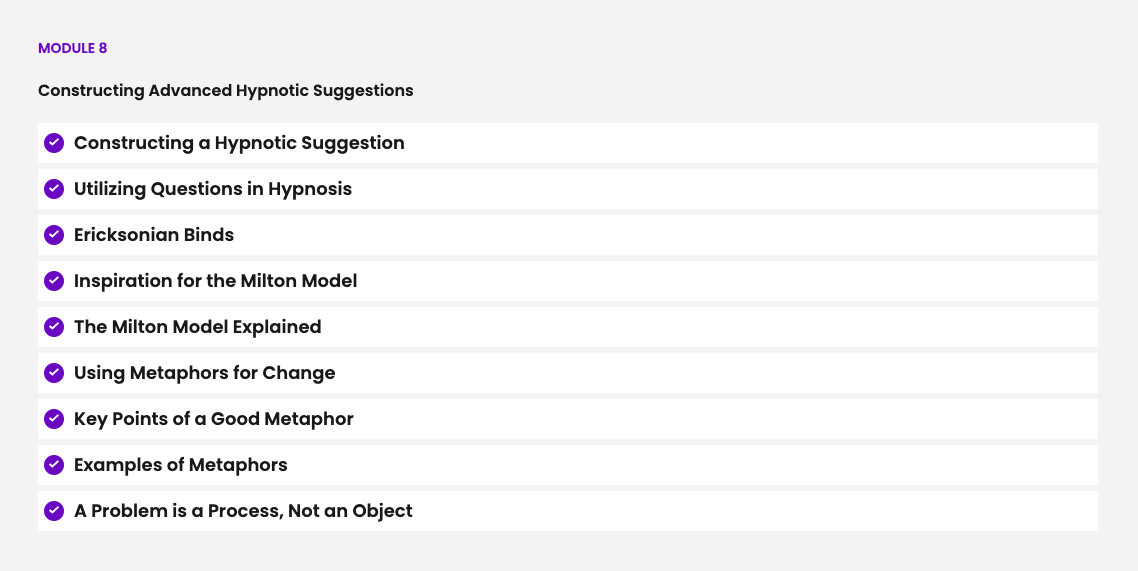Select the Ericksonian Binds lesson title
The image size is (1138, 571).
coord(154,235)
